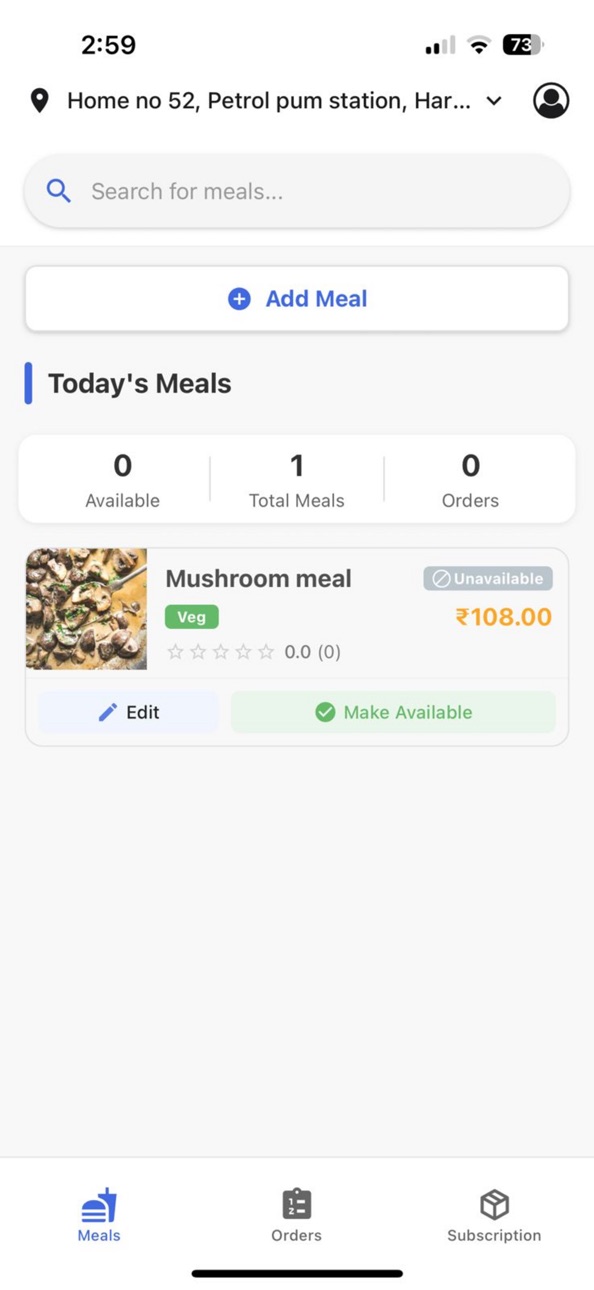Toggle Mushroom meal with Make Available
The height and width of the screenshot is (1290, 594).
393,712
